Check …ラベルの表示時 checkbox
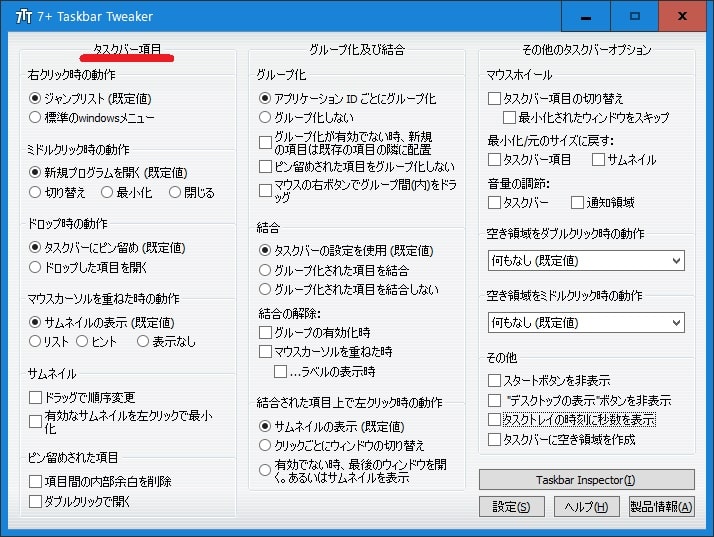The width and height of the screenshot is (714, 537). tap(280, 372)
